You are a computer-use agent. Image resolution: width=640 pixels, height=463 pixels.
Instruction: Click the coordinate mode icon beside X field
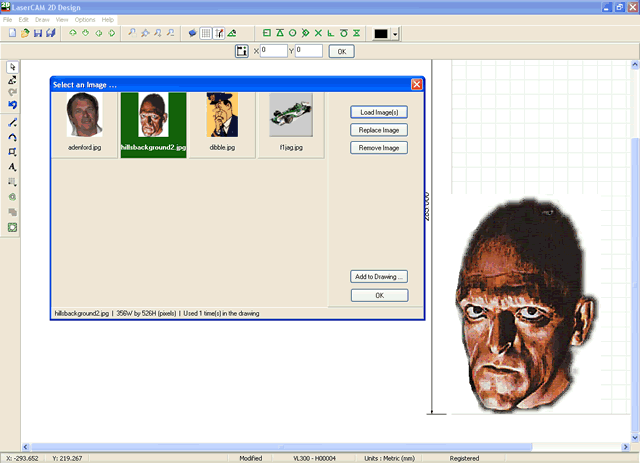point(242,51)
